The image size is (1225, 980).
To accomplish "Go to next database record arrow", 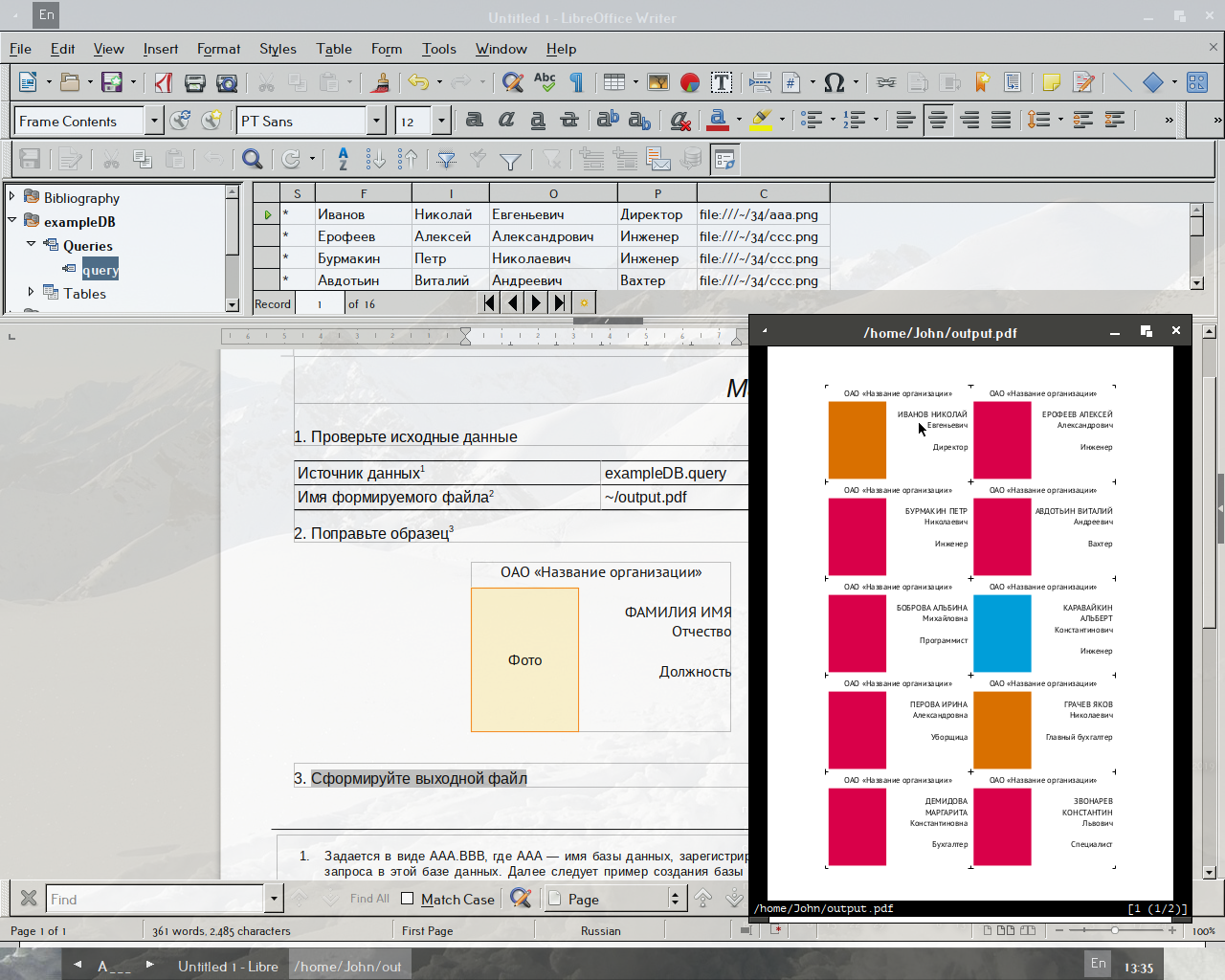I will point(536,303).
